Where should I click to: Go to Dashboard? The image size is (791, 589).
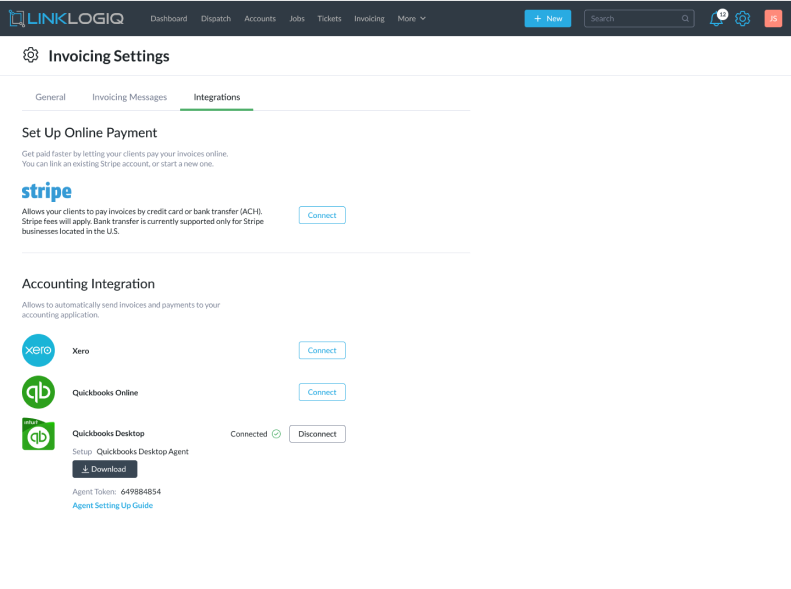[168, 19]
